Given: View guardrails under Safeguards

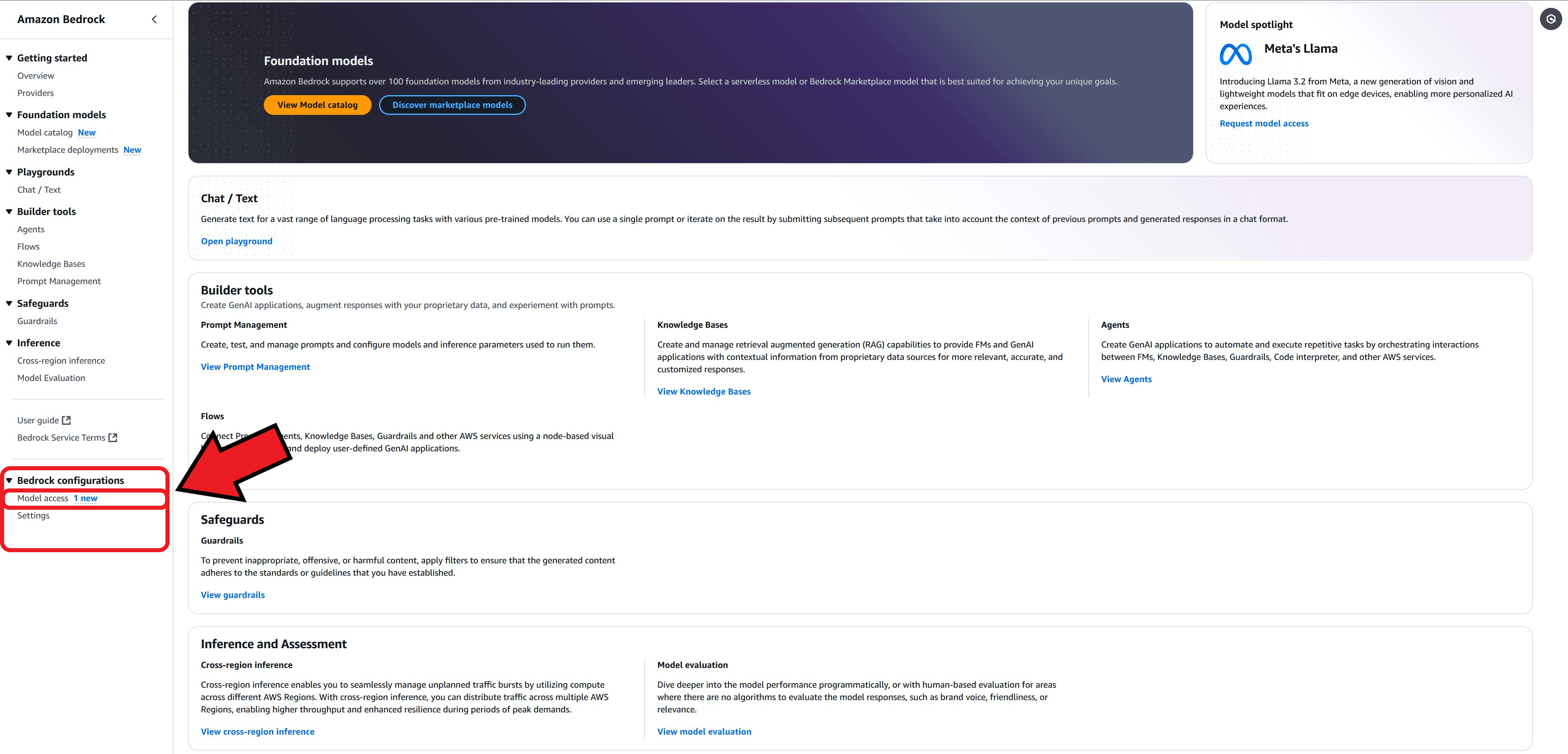Looking at the screenshot, I should (233, 595).
